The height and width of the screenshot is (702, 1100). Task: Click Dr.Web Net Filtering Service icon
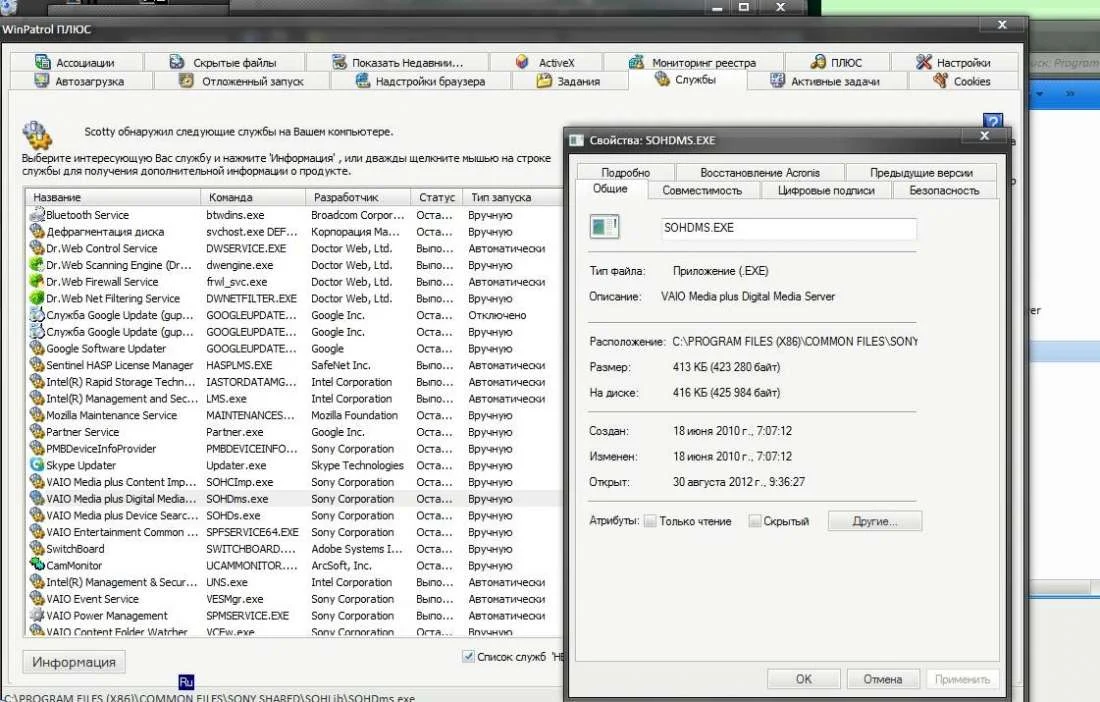(x=37, y=298)
